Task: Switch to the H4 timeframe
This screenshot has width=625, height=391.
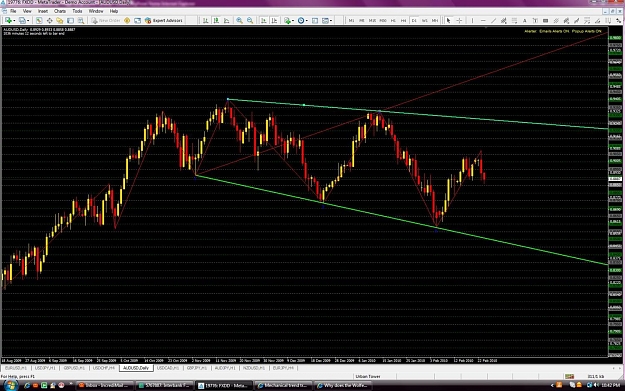Action: (x=403, y=20)
